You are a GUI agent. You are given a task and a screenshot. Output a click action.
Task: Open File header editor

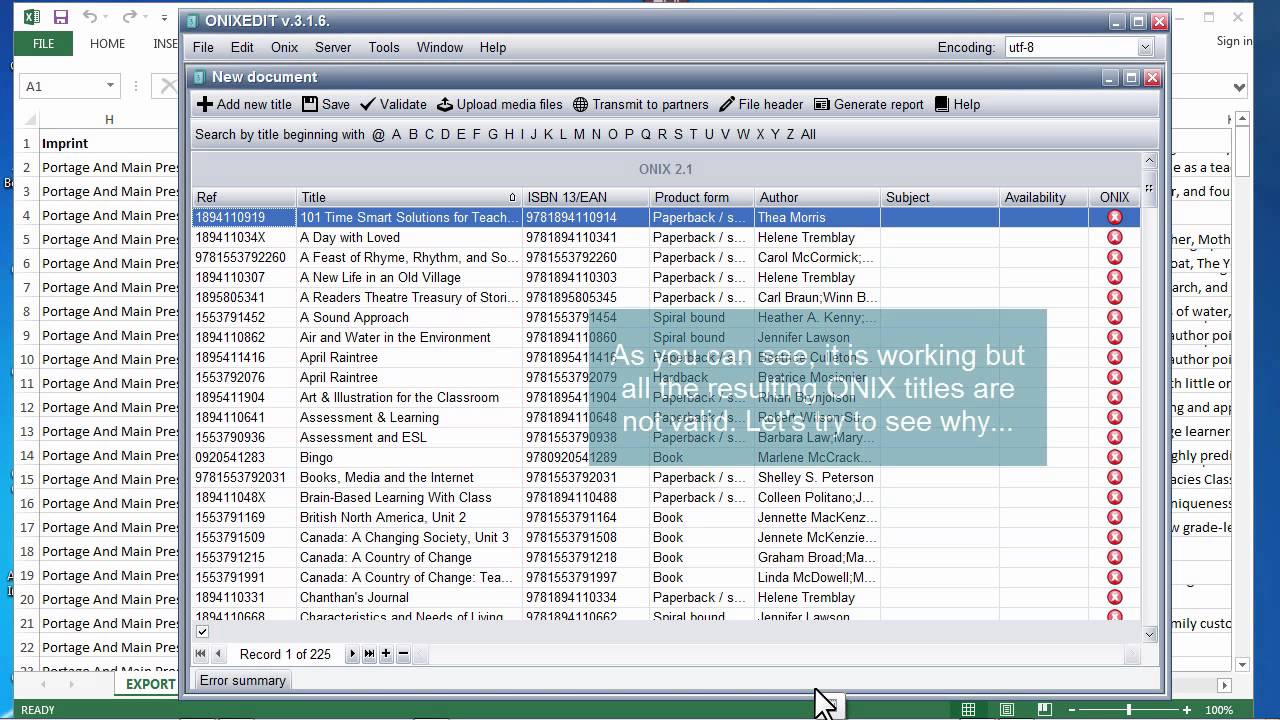[x=761, y=104]
